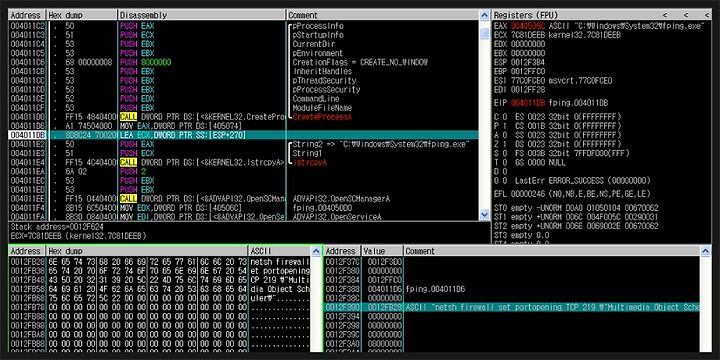Click the netsh firewall ASCII stack comment
720x360 pixels.
pyautogui.click(x=552, y=307)
